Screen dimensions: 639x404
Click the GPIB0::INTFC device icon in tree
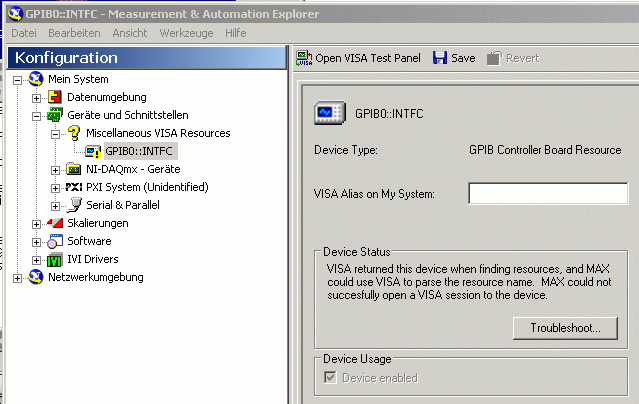click(93, 152)
